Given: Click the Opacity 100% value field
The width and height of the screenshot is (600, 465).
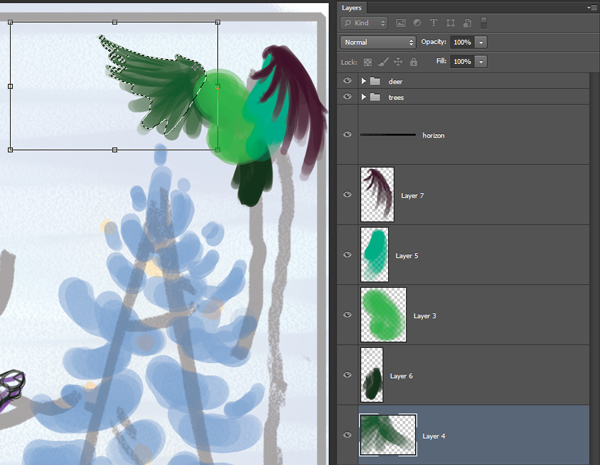Looking at the screenshot, I should click(x=462, y=42).
